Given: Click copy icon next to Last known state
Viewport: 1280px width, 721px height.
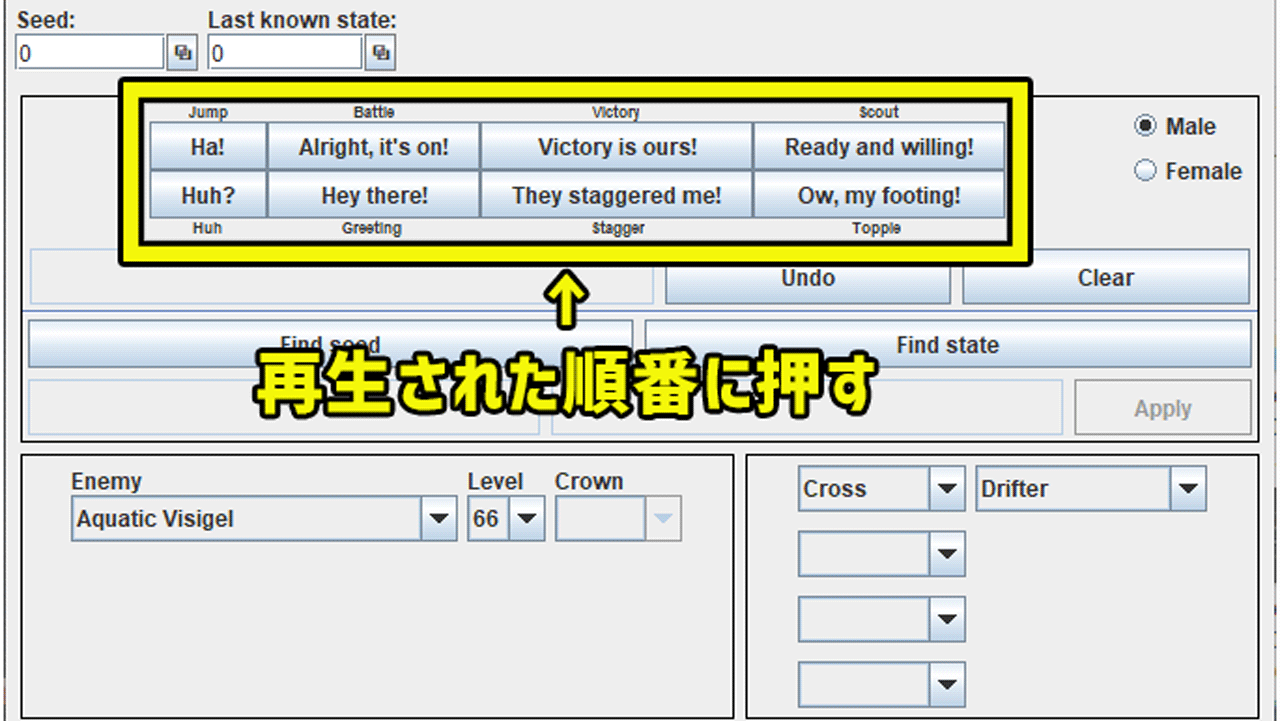Looking at the screenshot, I should tap(380, 53).
